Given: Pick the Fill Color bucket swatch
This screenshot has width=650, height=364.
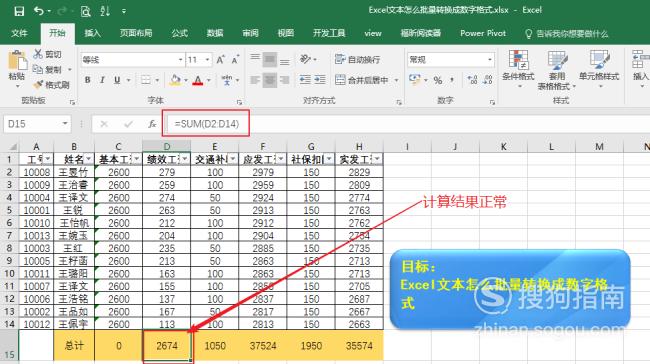Looking at the screenshot, I should [x=175, y=80].
